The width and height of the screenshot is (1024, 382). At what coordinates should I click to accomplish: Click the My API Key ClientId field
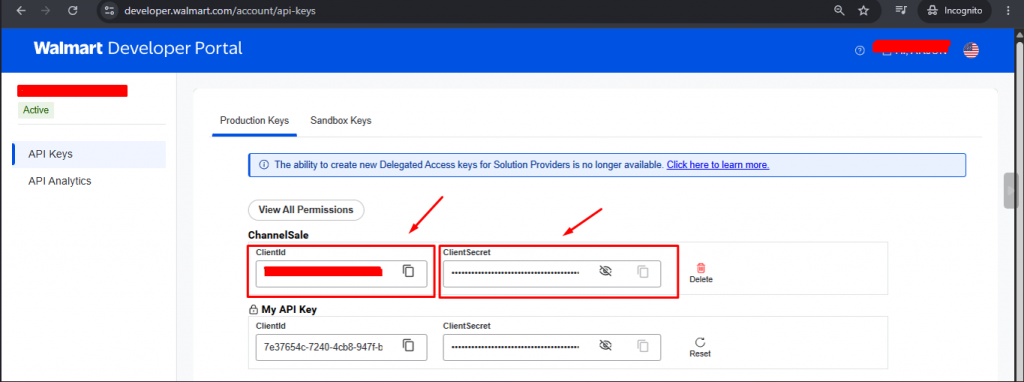[342, 347]
